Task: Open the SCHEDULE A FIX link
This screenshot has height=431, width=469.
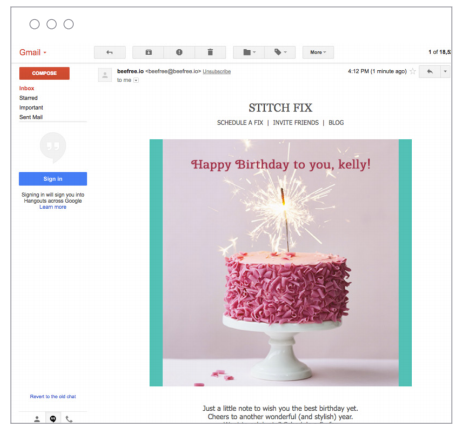Action: [240, 123]
